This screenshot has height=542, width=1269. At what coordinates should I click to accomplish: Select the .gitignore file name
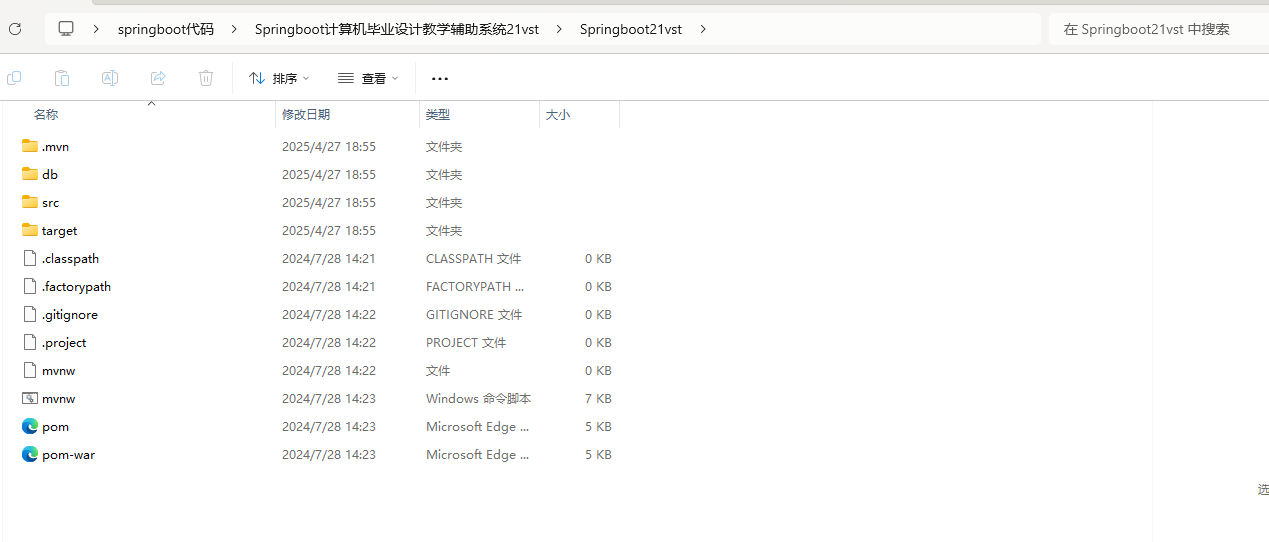[x=70, y=314]
